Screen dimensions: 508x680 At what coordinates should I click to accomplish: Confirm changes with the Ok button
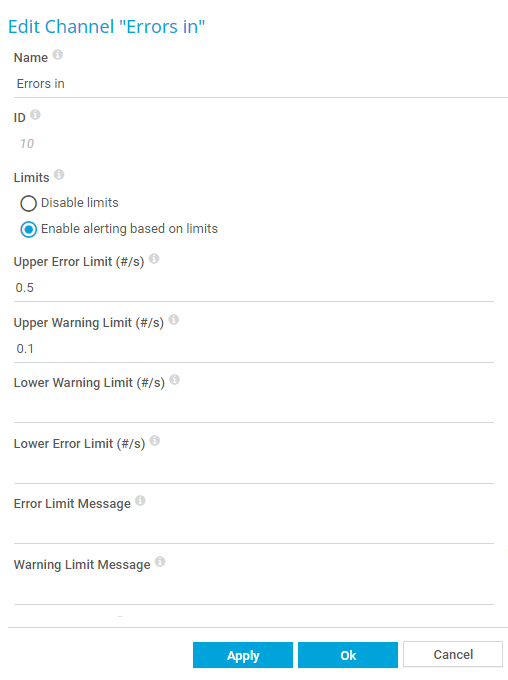tap(348, 655)
